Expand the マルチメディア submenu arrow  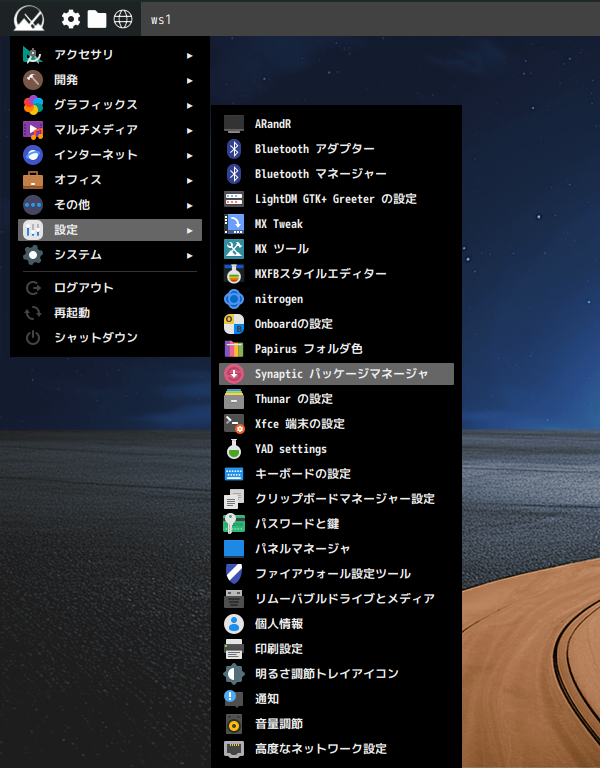tap(190, 131)
